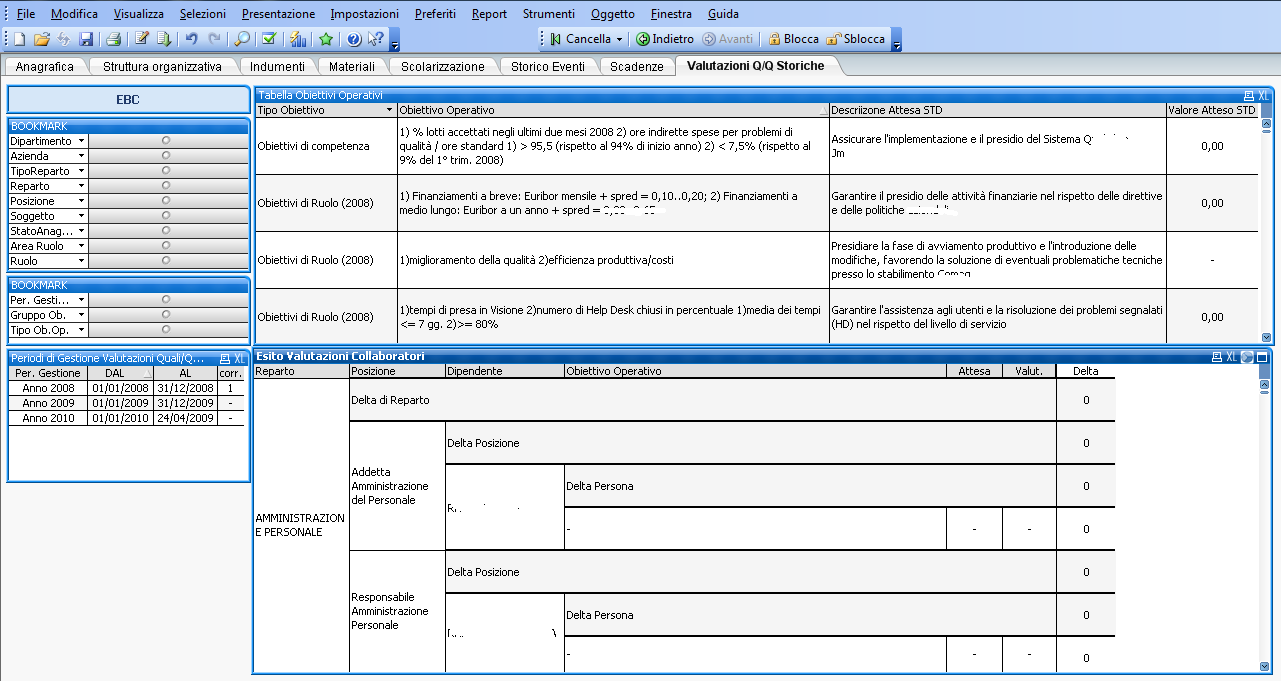Activate the What's This pointer help
The width and height of the screenshot is (1281, 681).
375,39
